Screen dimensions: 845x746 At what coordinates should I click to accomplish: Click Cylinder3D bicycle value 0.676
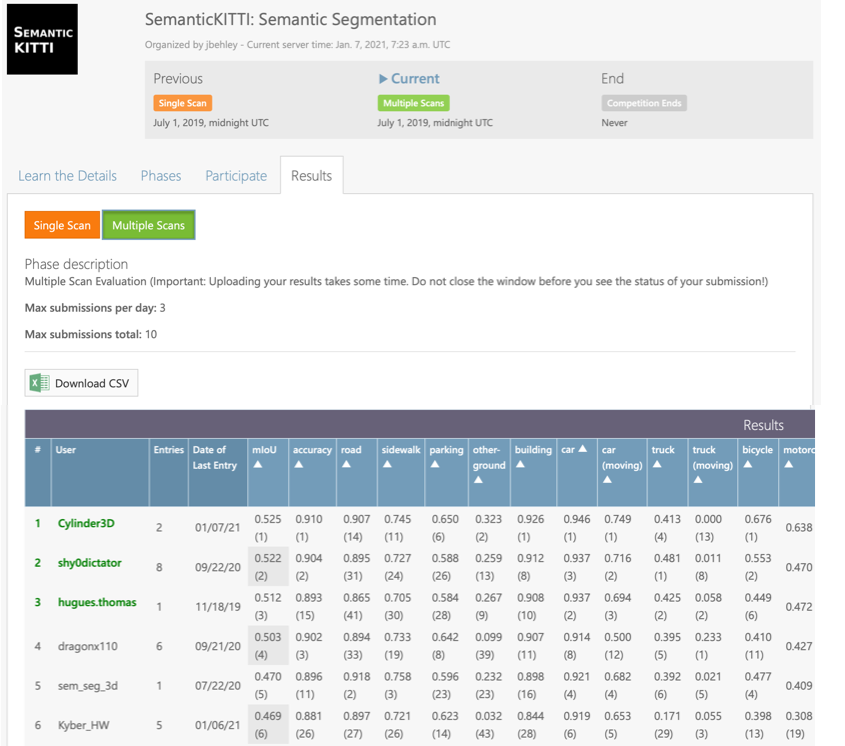pyautogui.click(x=758, y=519)
